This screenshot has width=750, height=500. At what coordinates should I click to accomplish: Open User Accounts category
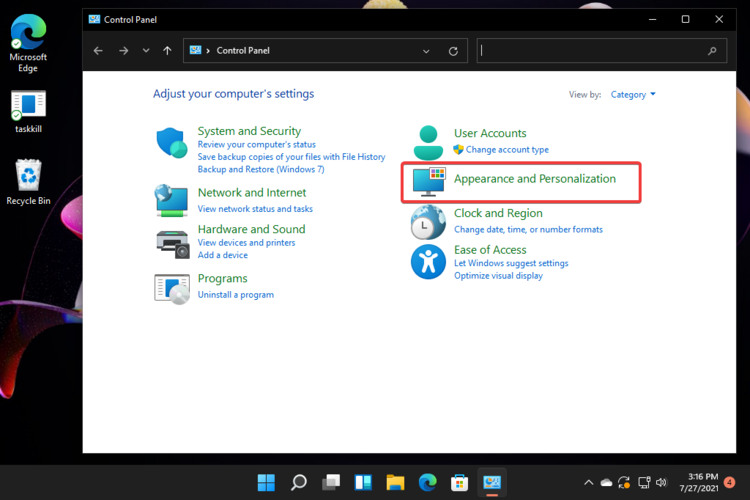click(490, 133)
